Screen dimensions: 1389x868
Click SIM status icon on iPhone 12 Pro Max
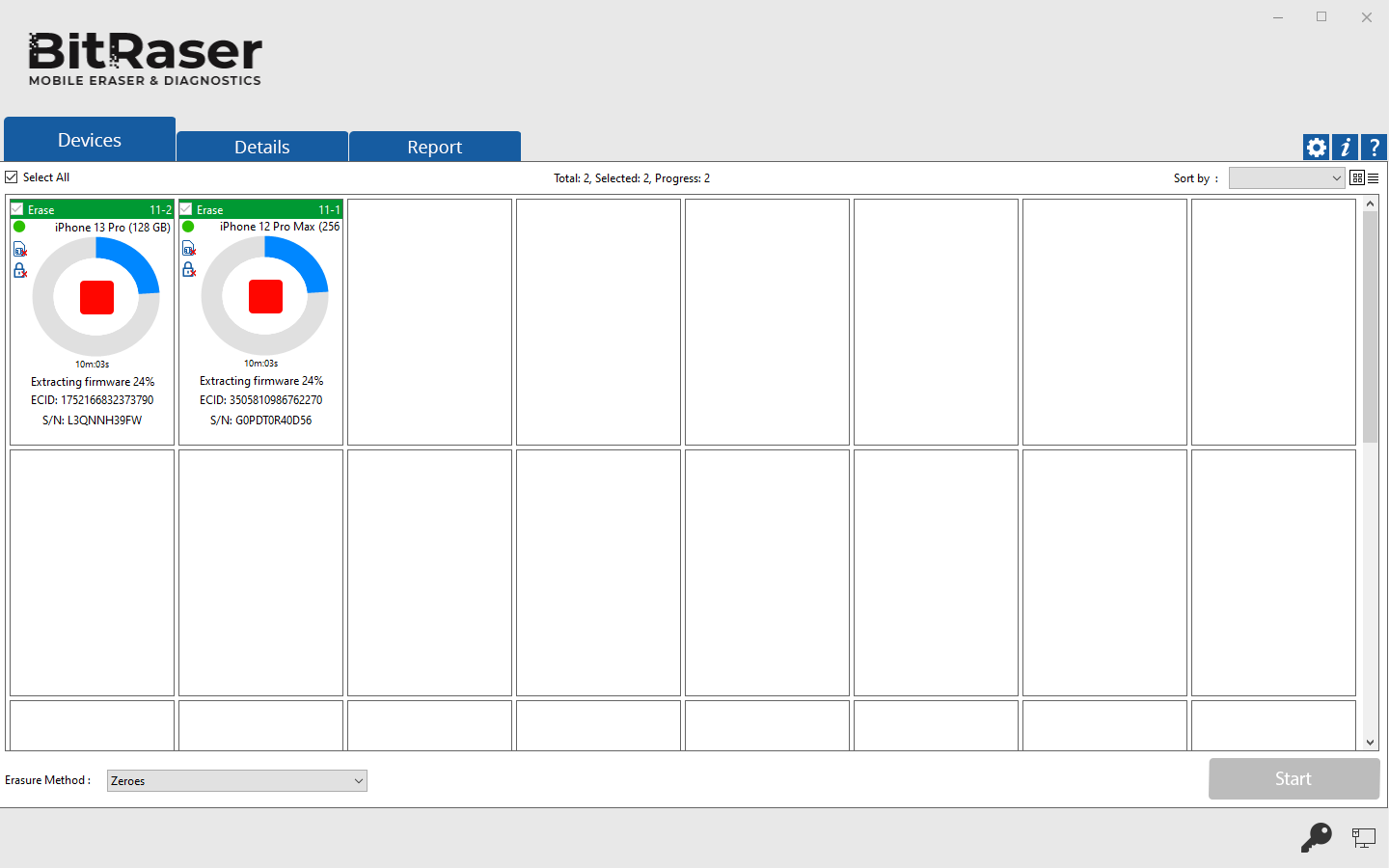pos(189,249)
